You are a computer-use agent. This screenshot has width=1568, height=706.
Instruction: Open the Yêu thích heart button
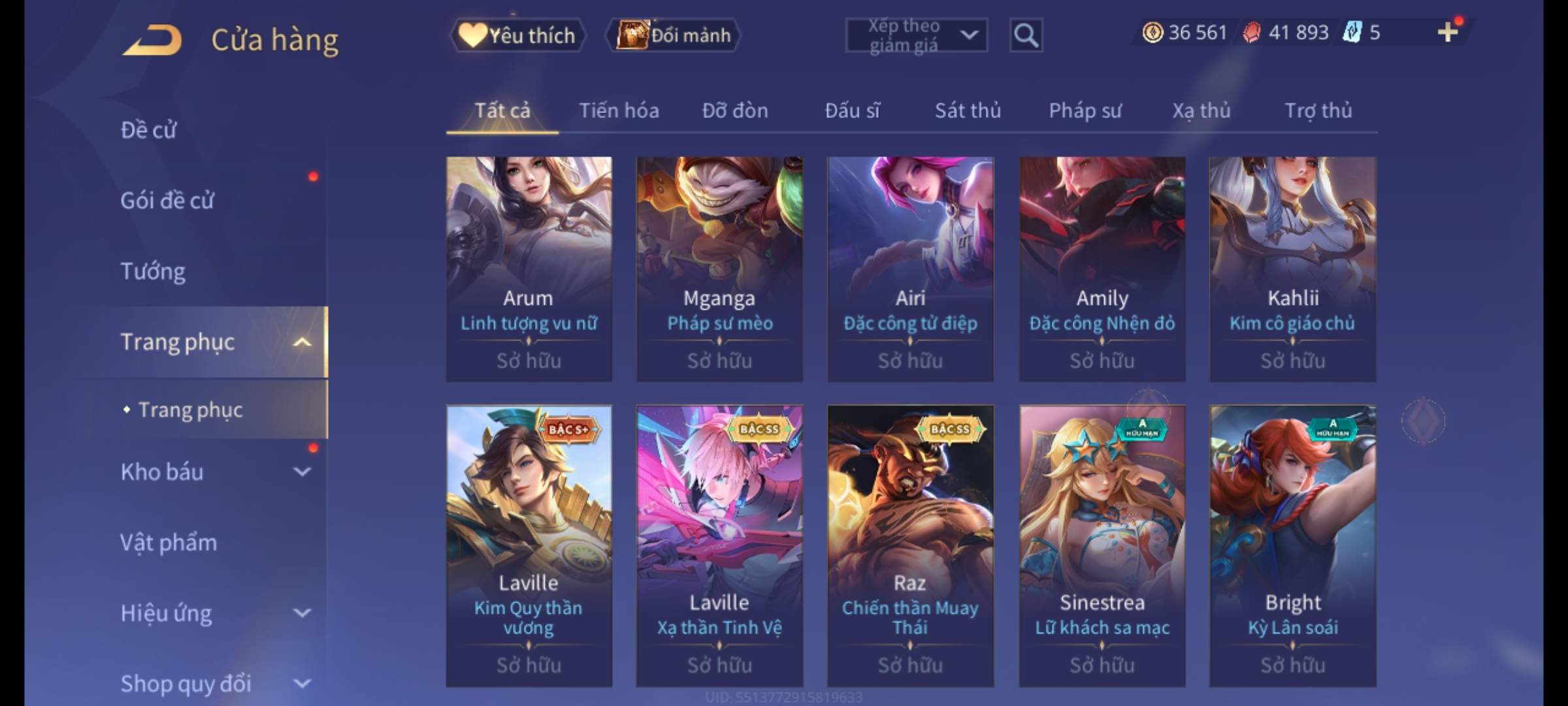click(518, 35)
